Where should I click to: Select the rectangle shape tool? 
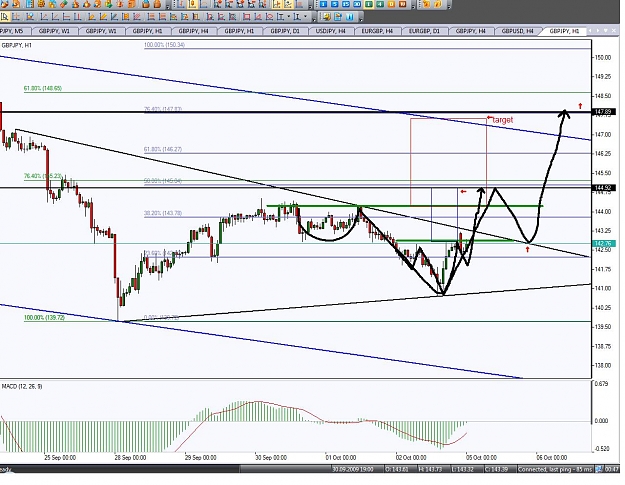pos(247,17)
